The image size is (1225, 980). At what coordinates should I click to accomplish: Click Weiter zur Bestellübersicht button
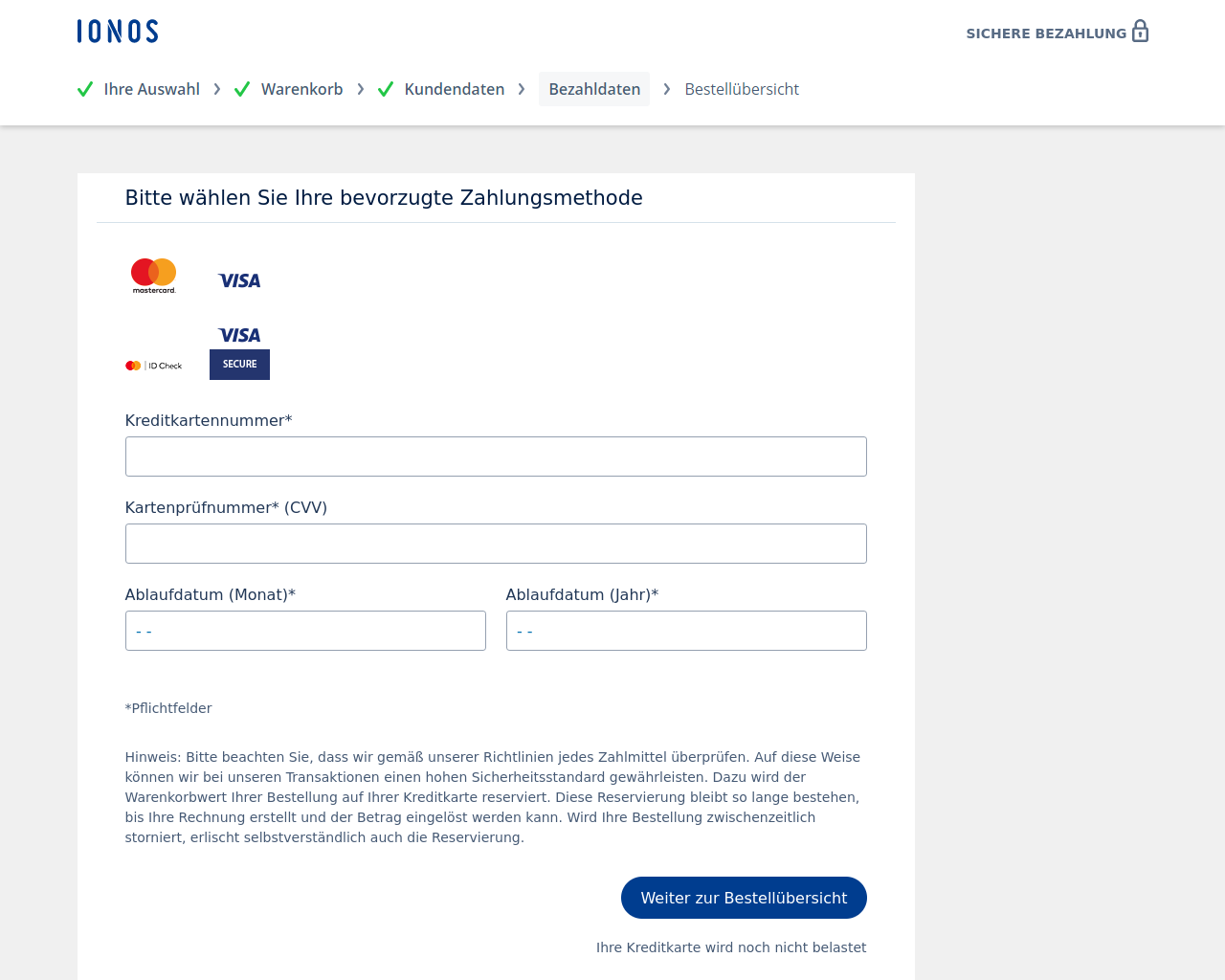[x=744, y=898]
